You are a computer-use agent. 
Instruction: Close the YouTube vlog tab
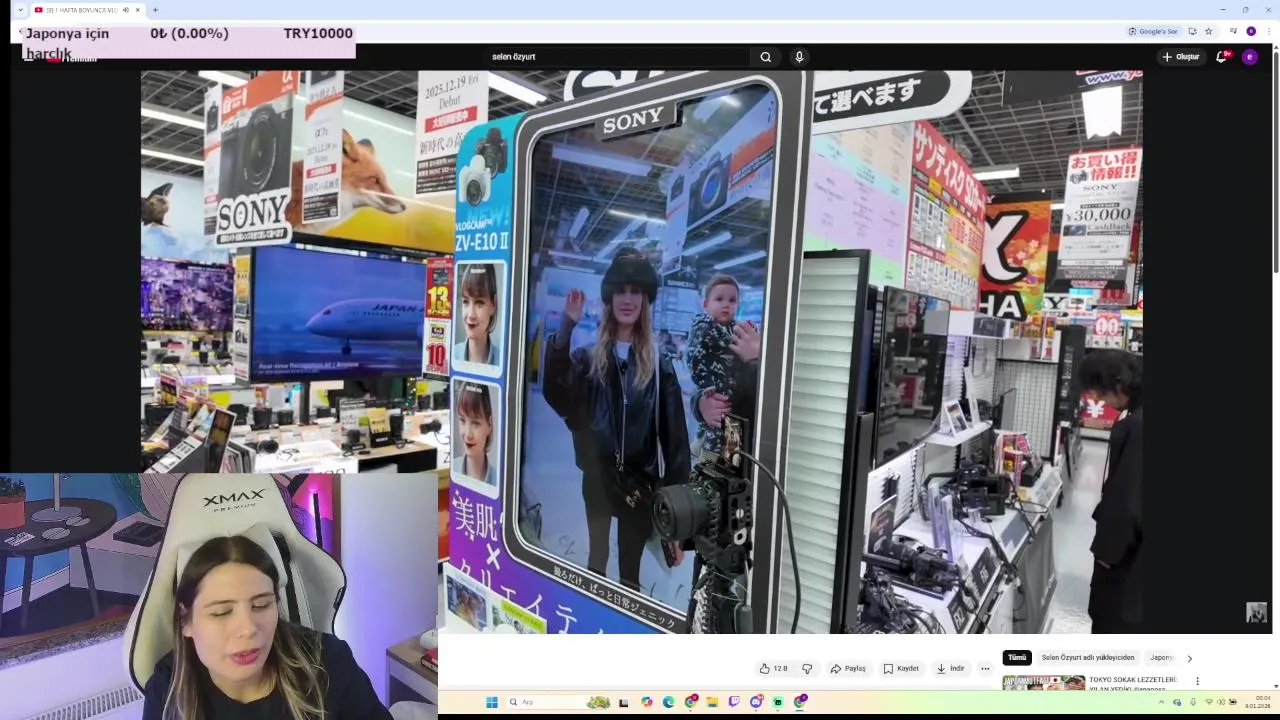[x=138, y=10]
